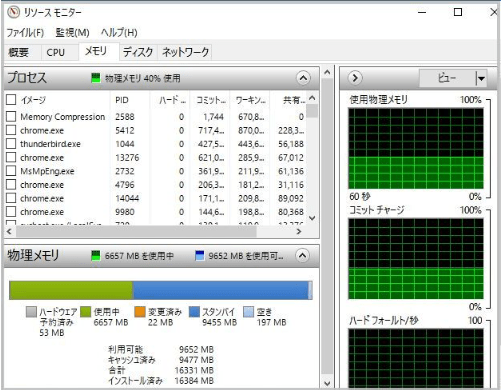Collapse the プロセス section
Screen dimensions: 501x390
[303, 78]
